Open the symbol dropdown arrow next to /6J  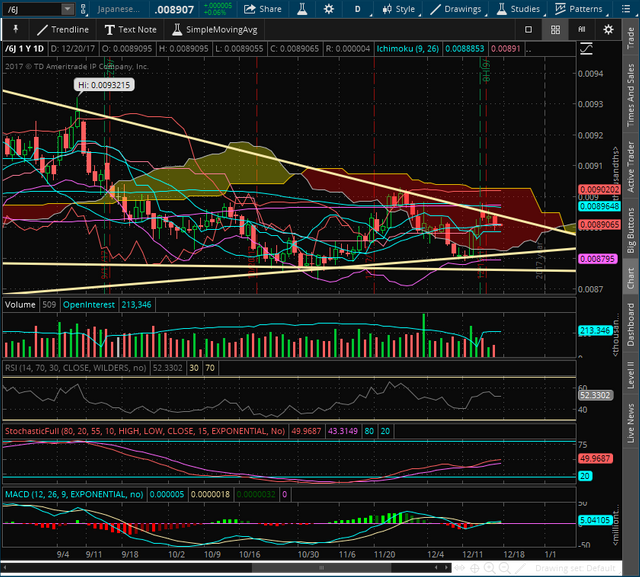(68, 9)
